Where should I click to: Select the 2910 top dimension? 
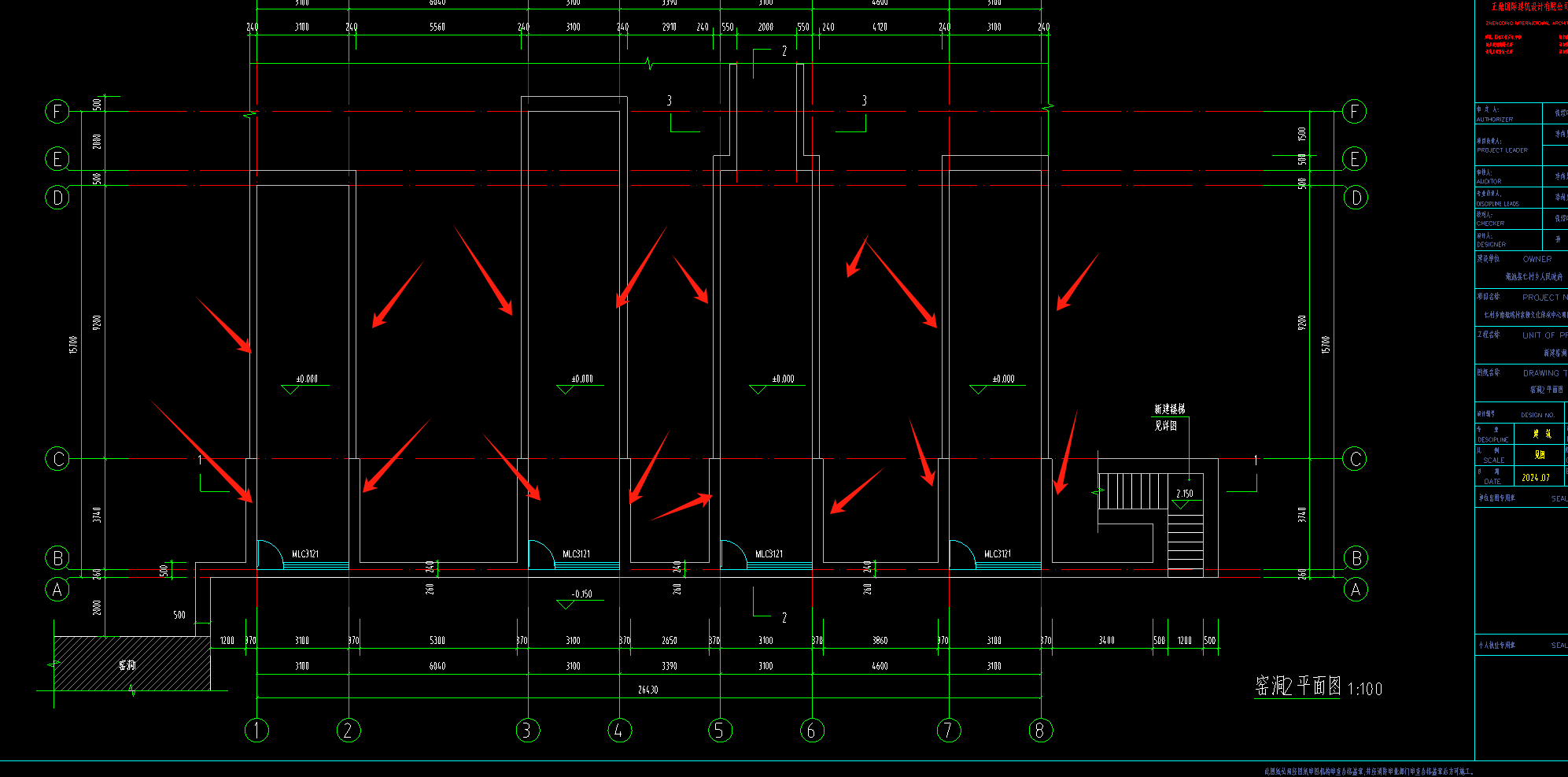point(670,27)
